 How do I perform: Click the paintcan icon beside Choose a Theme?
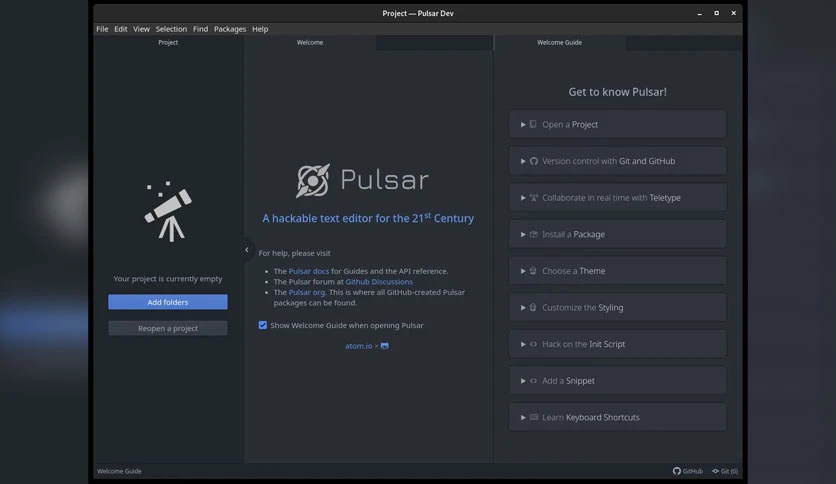pyautogui.click(x=533, y=271)
